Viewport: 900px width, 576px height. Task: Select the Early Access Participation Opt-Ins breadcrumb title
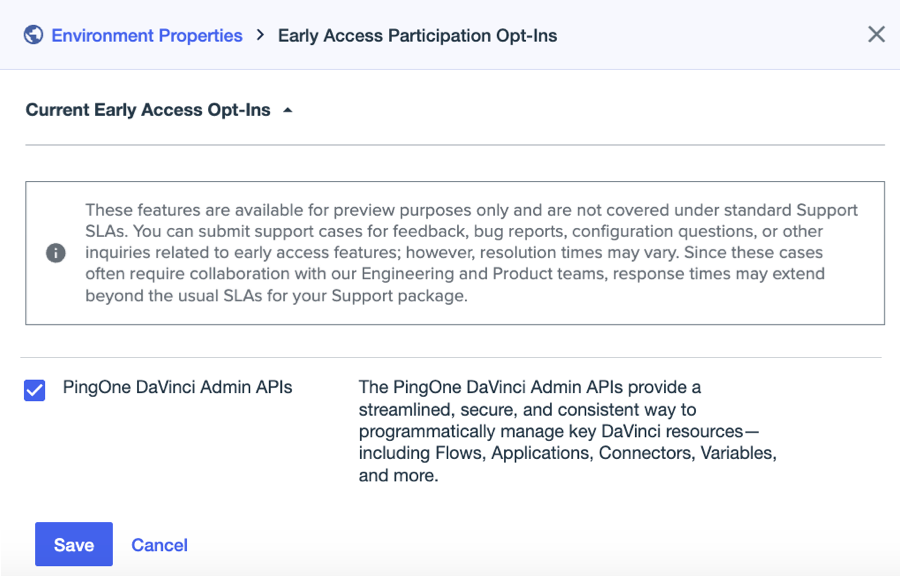417,36
